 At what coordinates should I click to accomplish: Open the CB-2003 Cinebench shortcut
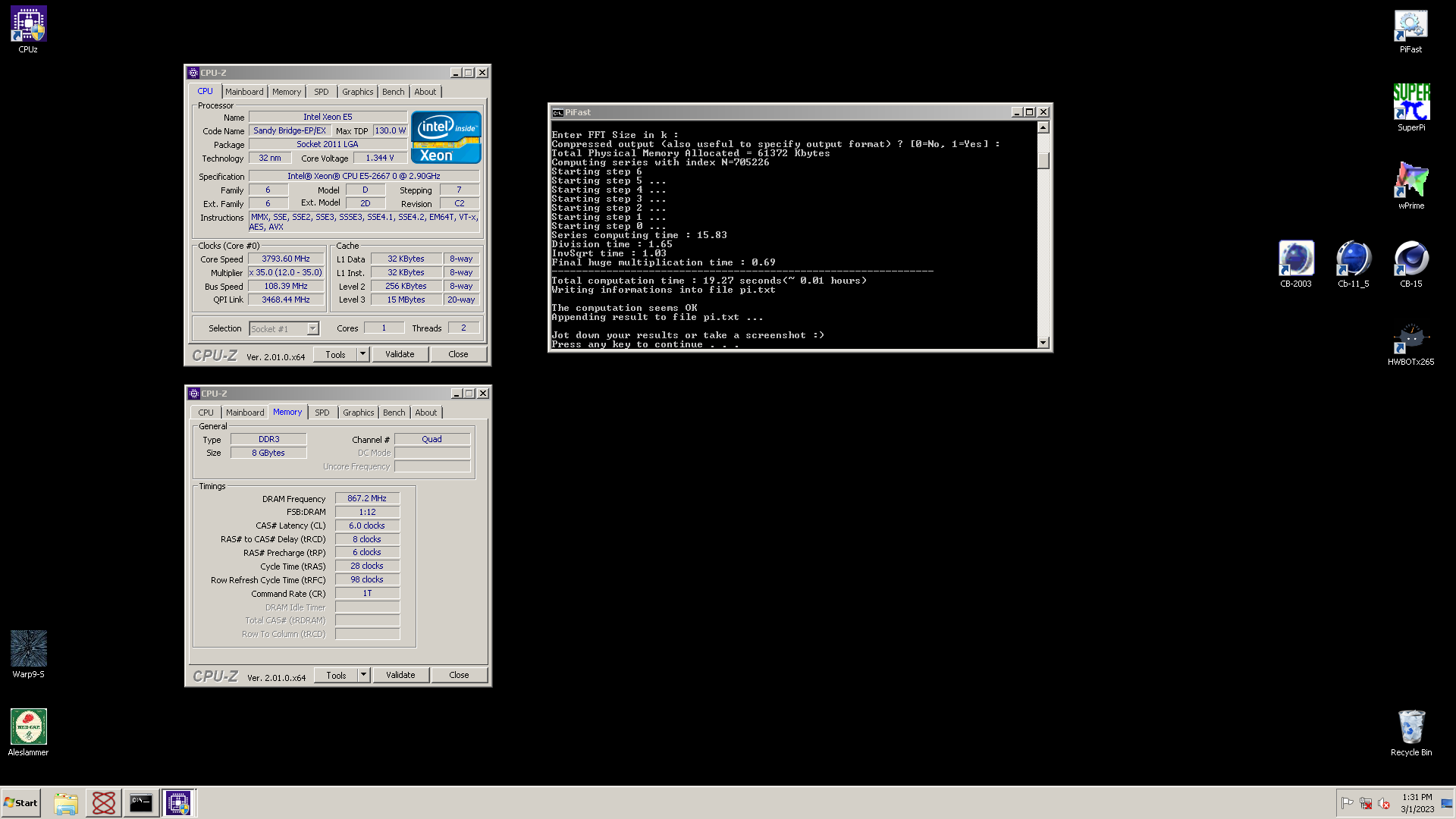click(x=1295, y=265)
